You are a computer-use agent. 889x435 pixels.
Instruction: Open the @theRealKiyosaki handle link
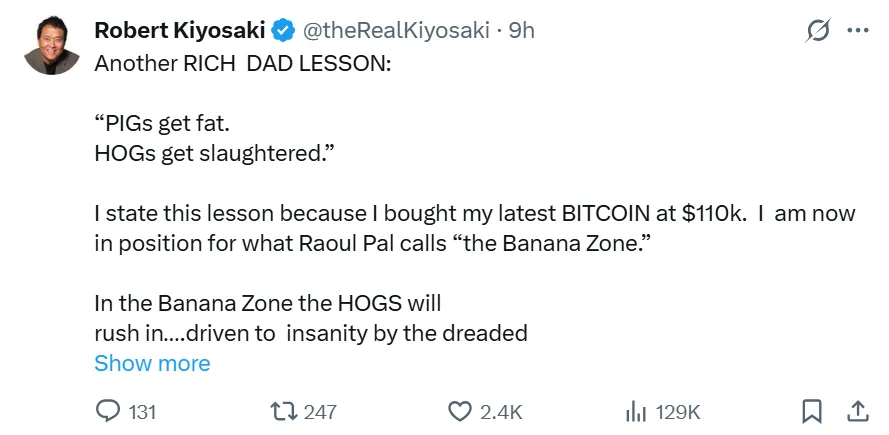coord(395,31)
